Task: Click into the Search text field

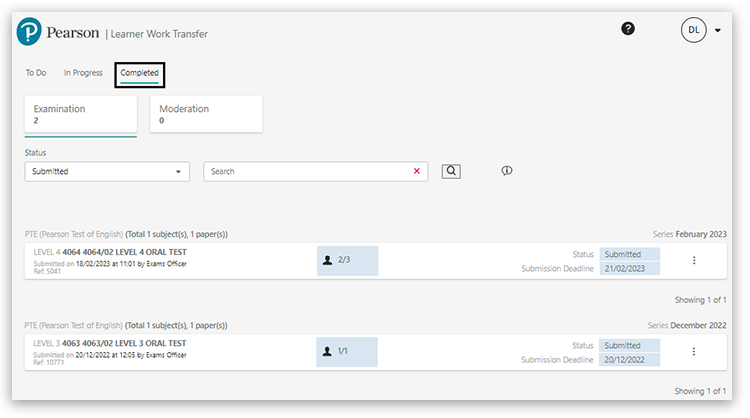Action: coord(308,172)
